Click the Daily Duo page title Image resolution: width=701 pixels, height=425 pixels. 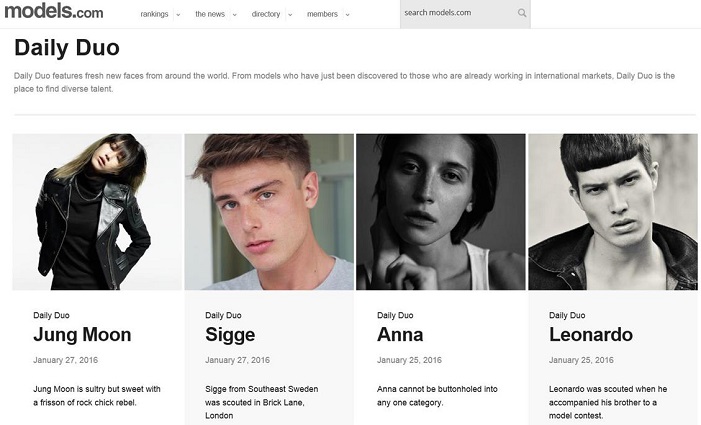coord(67,48)
